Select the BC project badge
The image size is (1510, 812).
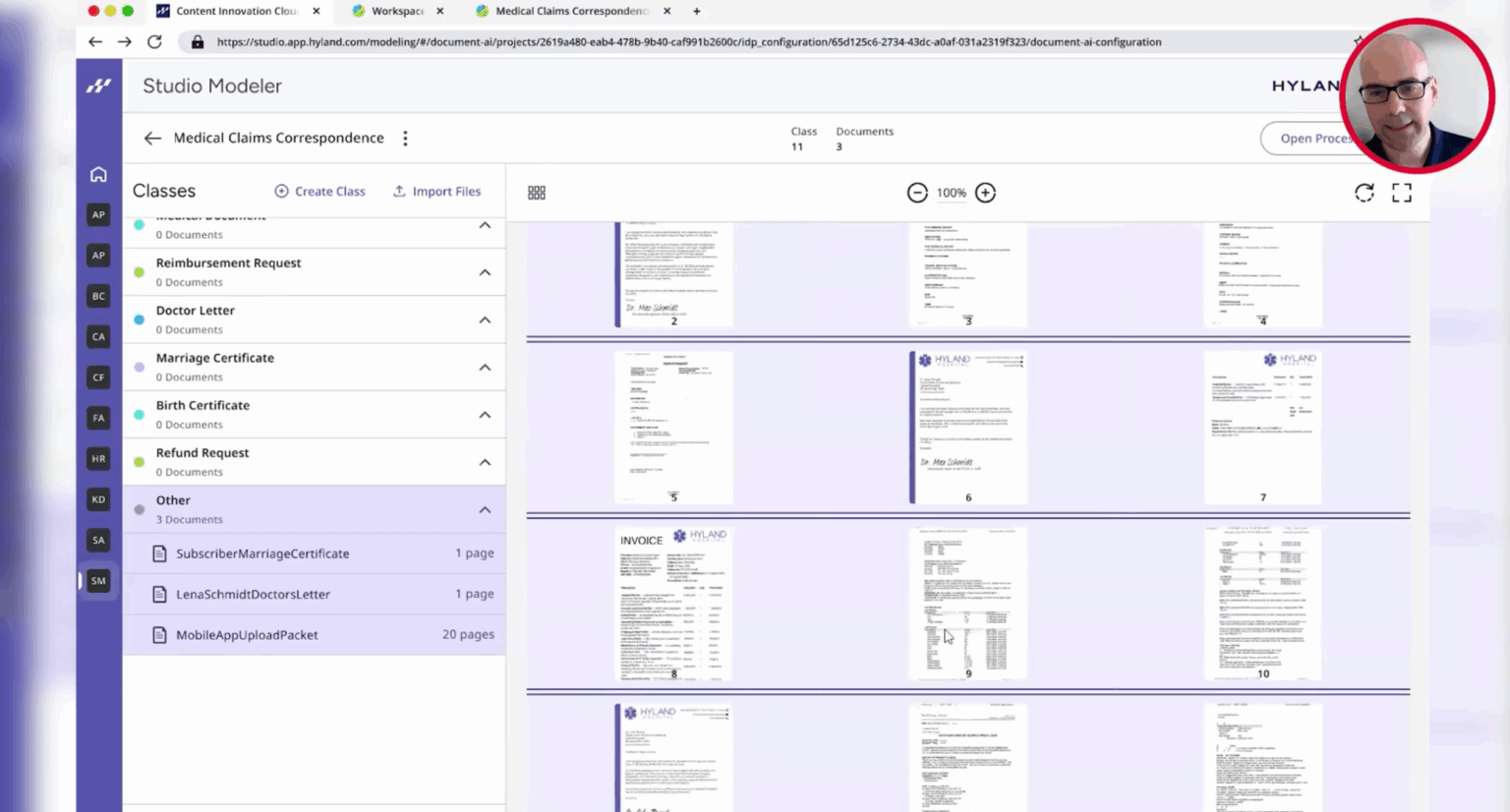[x=98, y=296]
